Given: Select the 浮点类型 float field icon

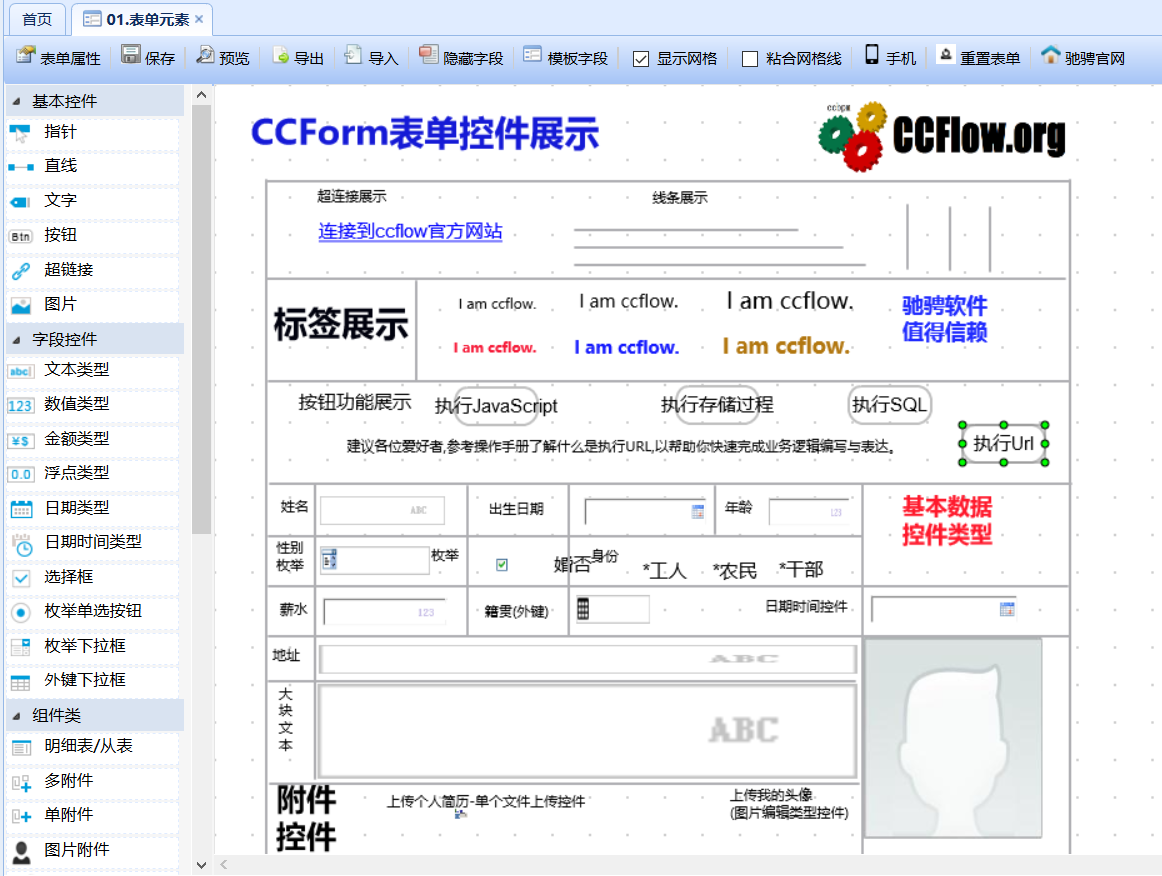Looking at the screenshot, I should (x=20, y=474).
